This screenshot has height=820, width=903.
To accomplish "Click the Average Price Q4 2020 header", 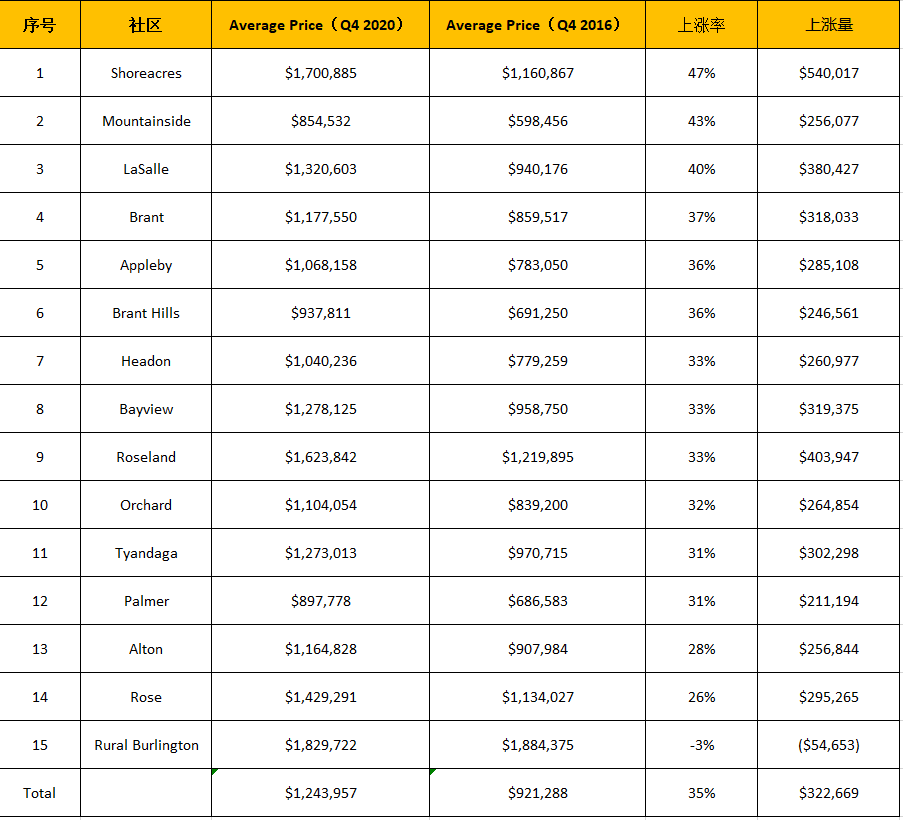I will 320,25.
